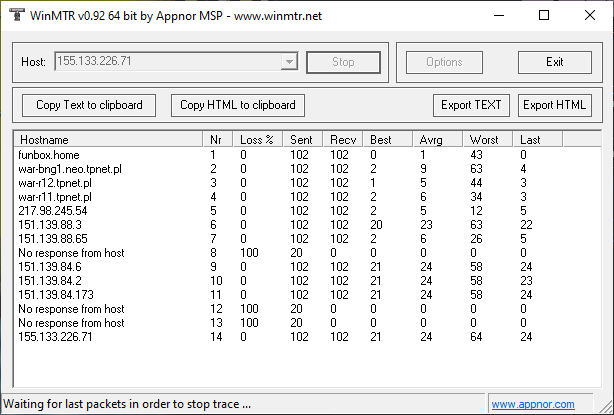The width and height of the screenshot is (614, 415).
Task: Open the www.appnor.com link
Action: (533, 404)
